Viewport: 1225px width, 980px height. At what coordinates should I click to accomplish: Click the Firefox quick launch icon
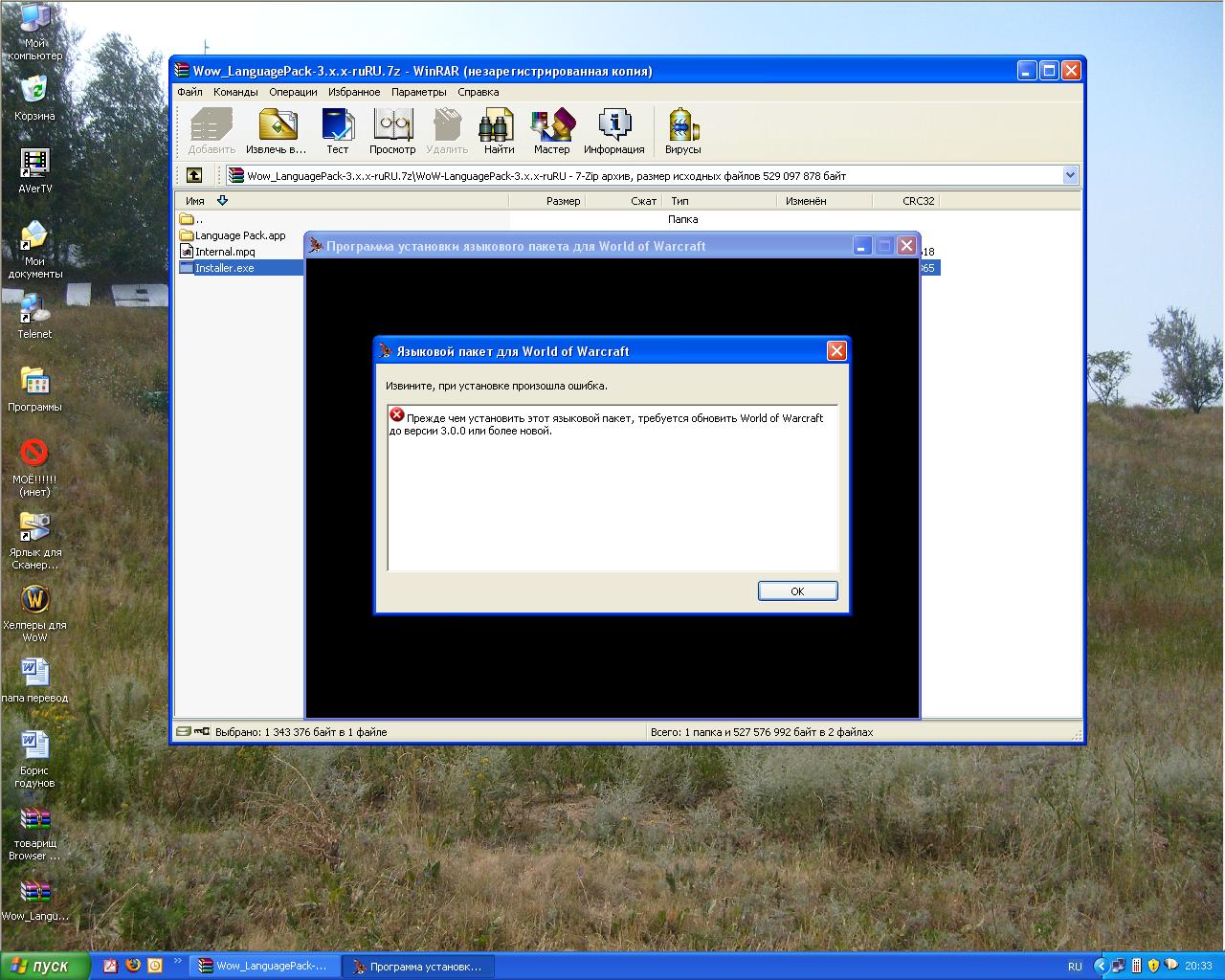(x=133, y=966)
